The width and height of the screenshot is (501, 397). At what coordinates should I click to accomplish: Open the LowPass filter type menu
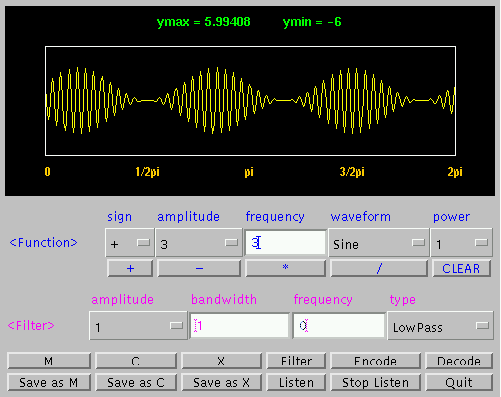tap(440, 326)
